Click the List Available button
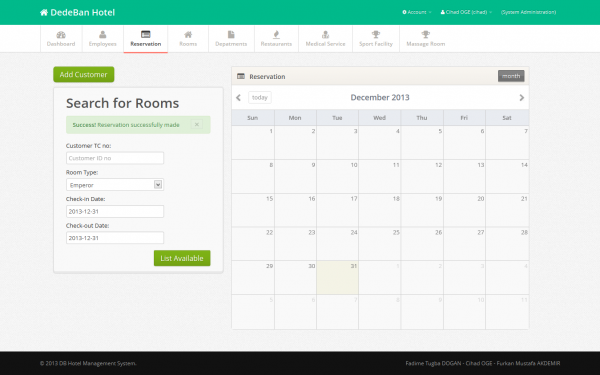The height and width of the screenshot is (375, 600). [182, 258]
